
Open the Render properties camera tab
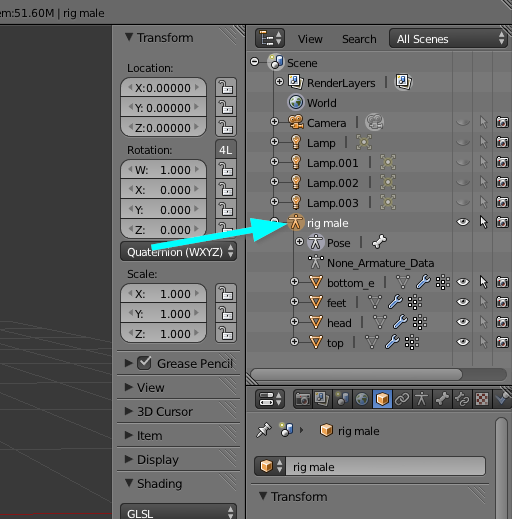[x=302, y=399]
